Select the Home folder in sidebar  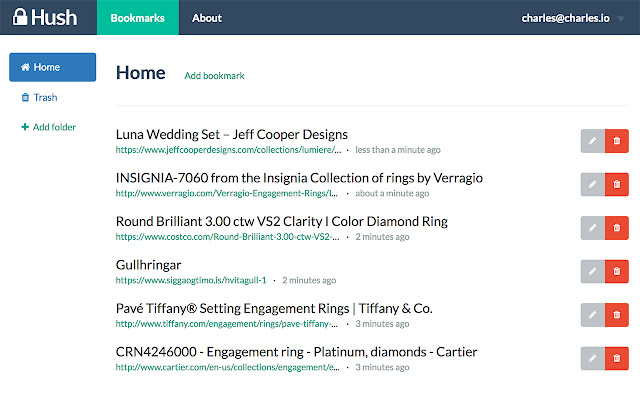pos(52,67)
